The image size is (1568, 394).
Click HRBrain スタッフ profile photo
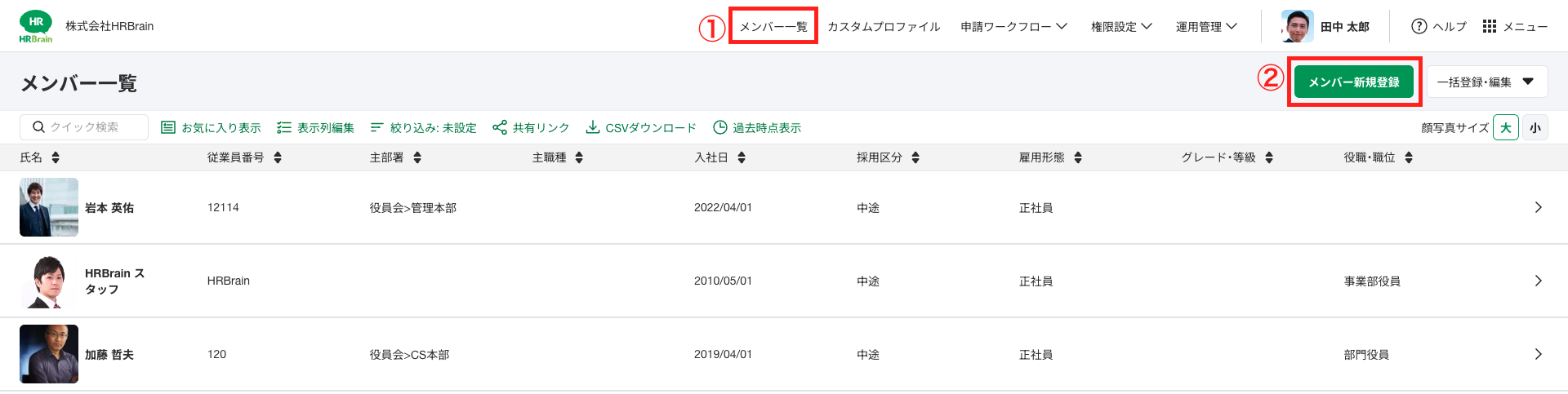(49, 281)
